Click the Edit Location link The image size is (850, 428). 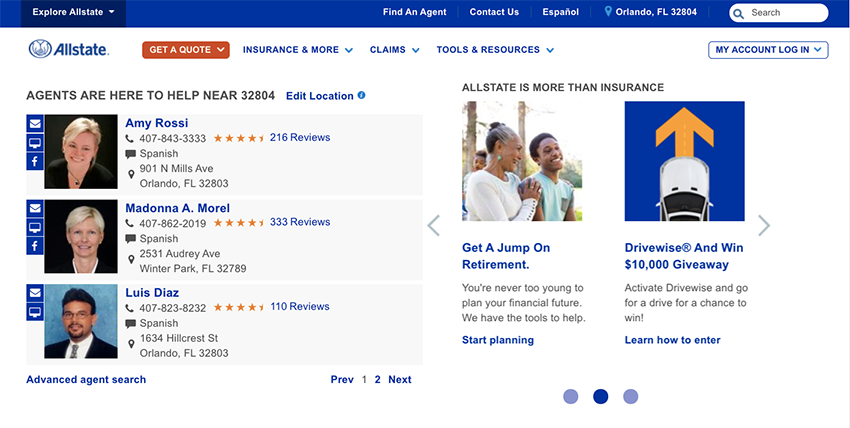point(320,96)
